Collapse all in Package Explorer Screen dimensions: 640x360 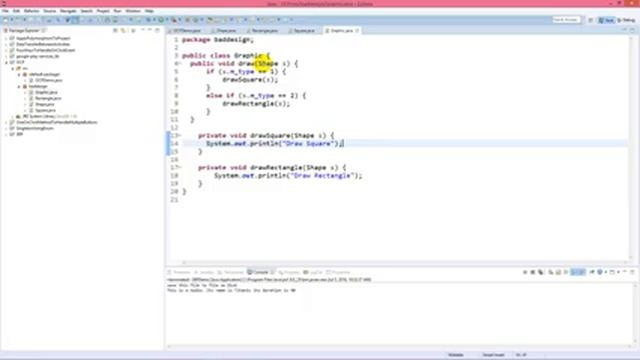[x=116, y=31]
